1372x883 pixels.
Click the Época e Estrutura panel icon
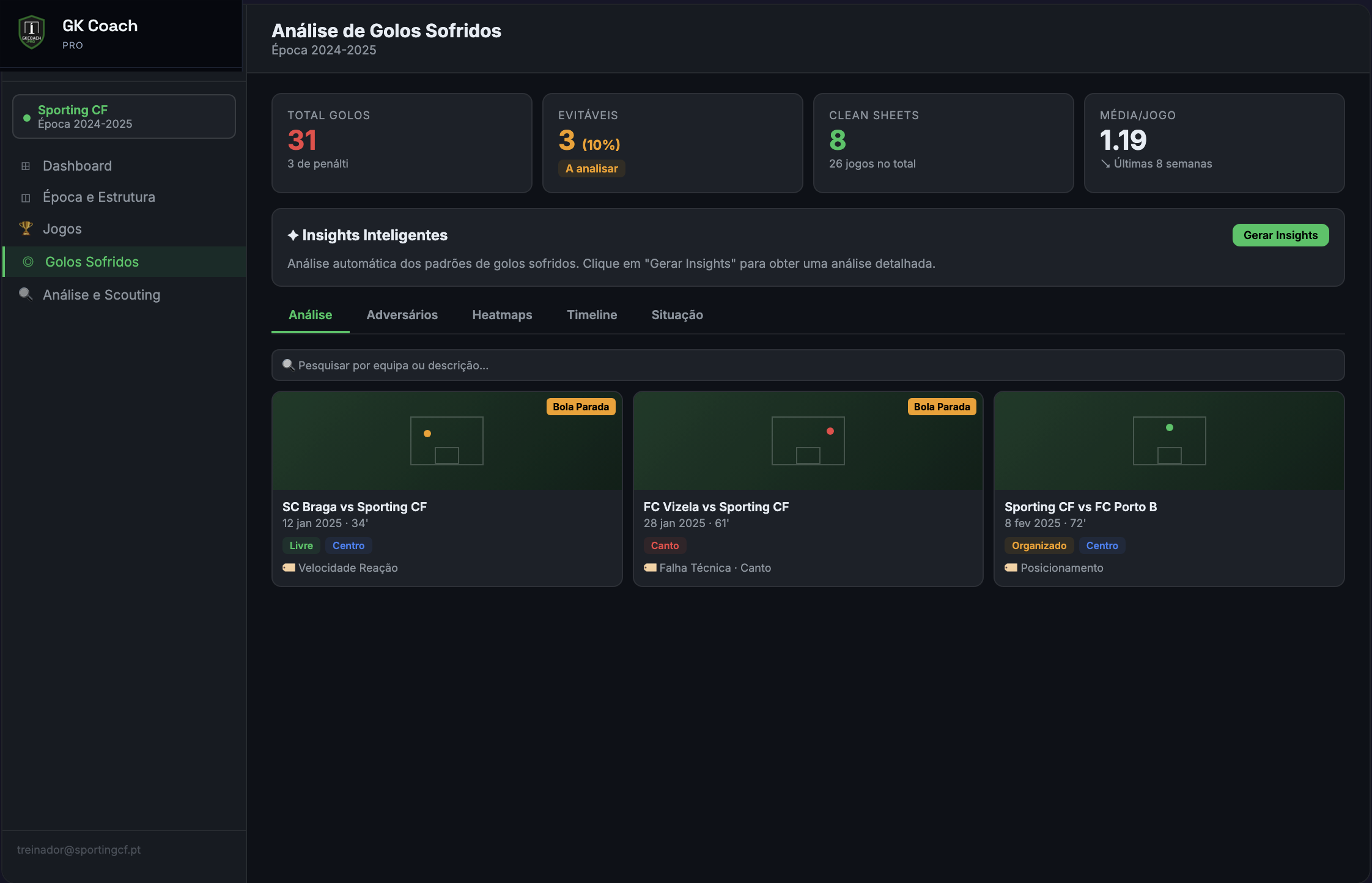pos(26,198)
